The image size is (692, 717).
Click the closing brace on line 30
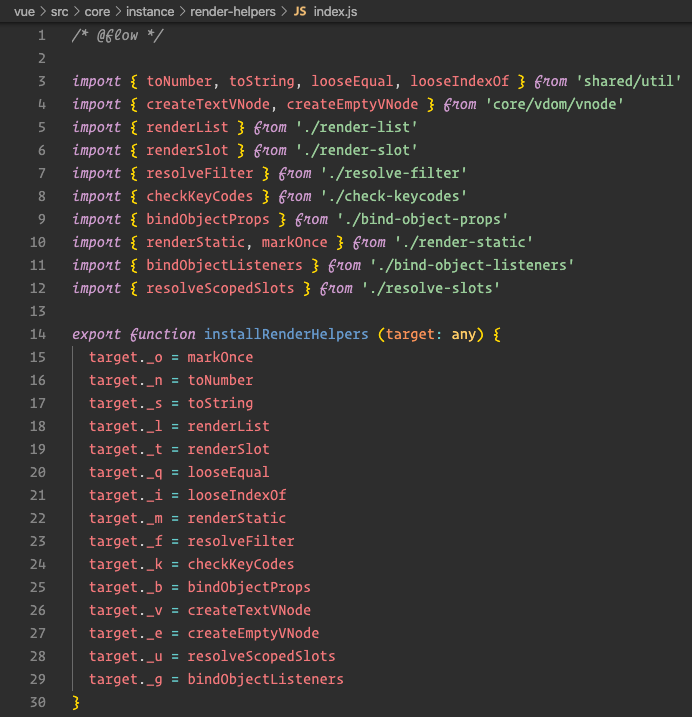[x=76, y=702]
